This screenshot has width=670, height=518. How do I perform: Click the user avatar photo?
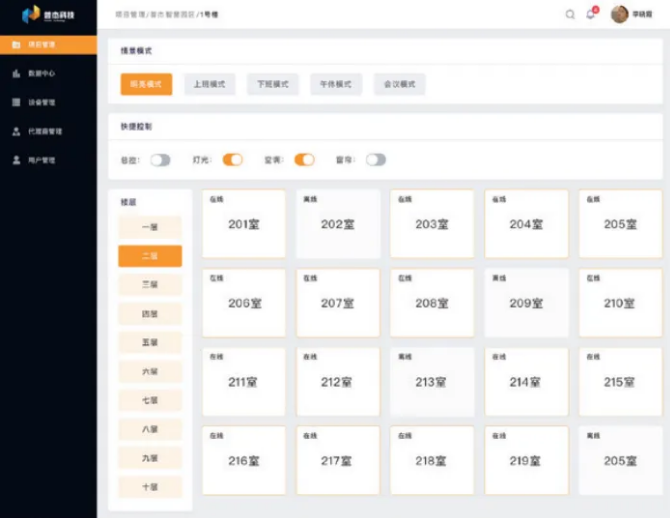click(619, 14)
